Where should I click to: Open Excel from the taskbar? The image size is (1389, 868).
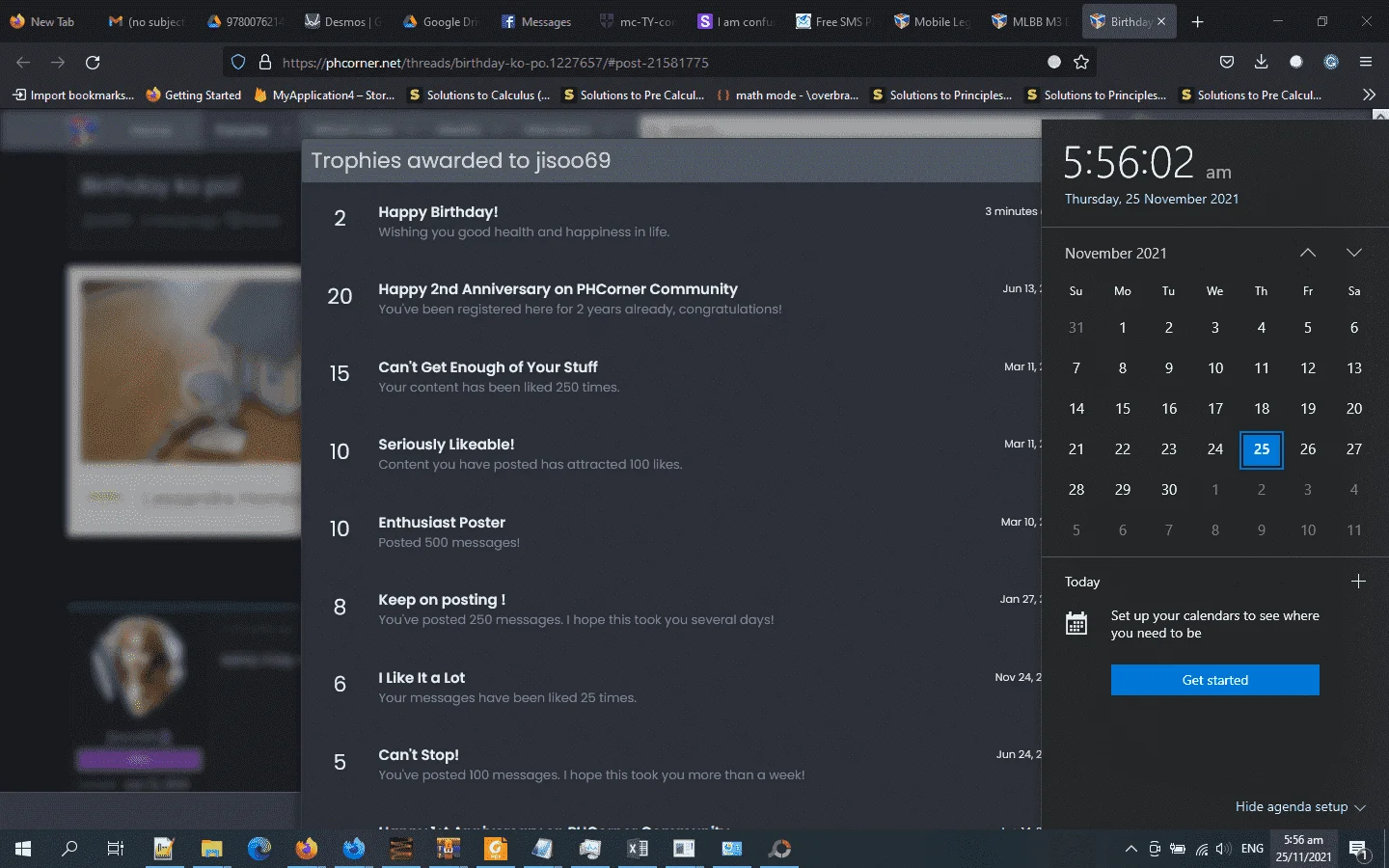pyautogui.click(x=637, y=849)
